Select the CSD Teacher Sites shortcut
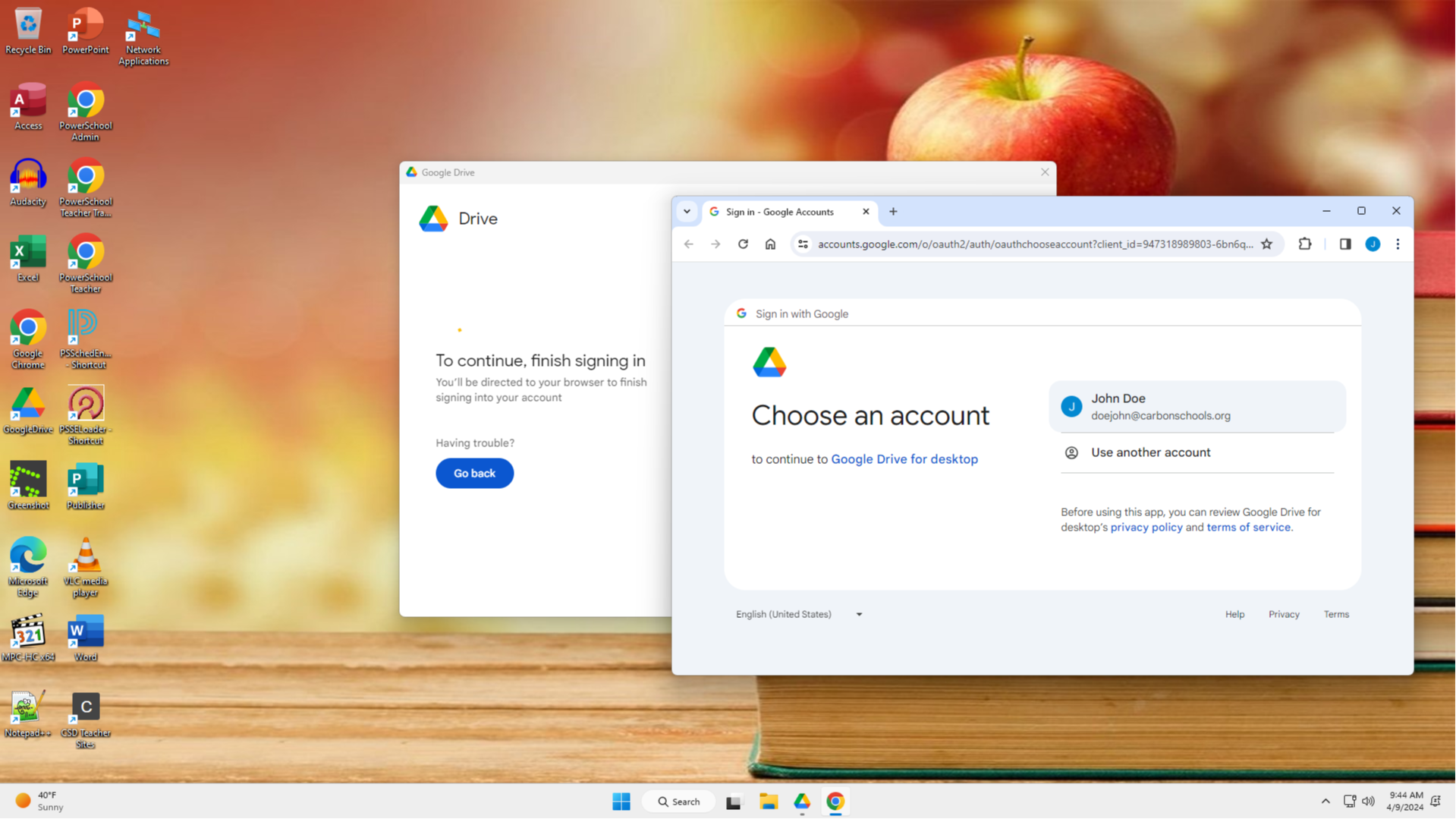 (85, 720)
